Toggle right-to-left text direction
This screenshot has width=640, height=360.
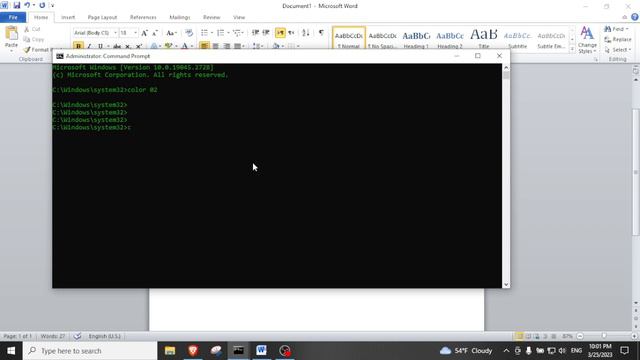[x=291, y=33]
